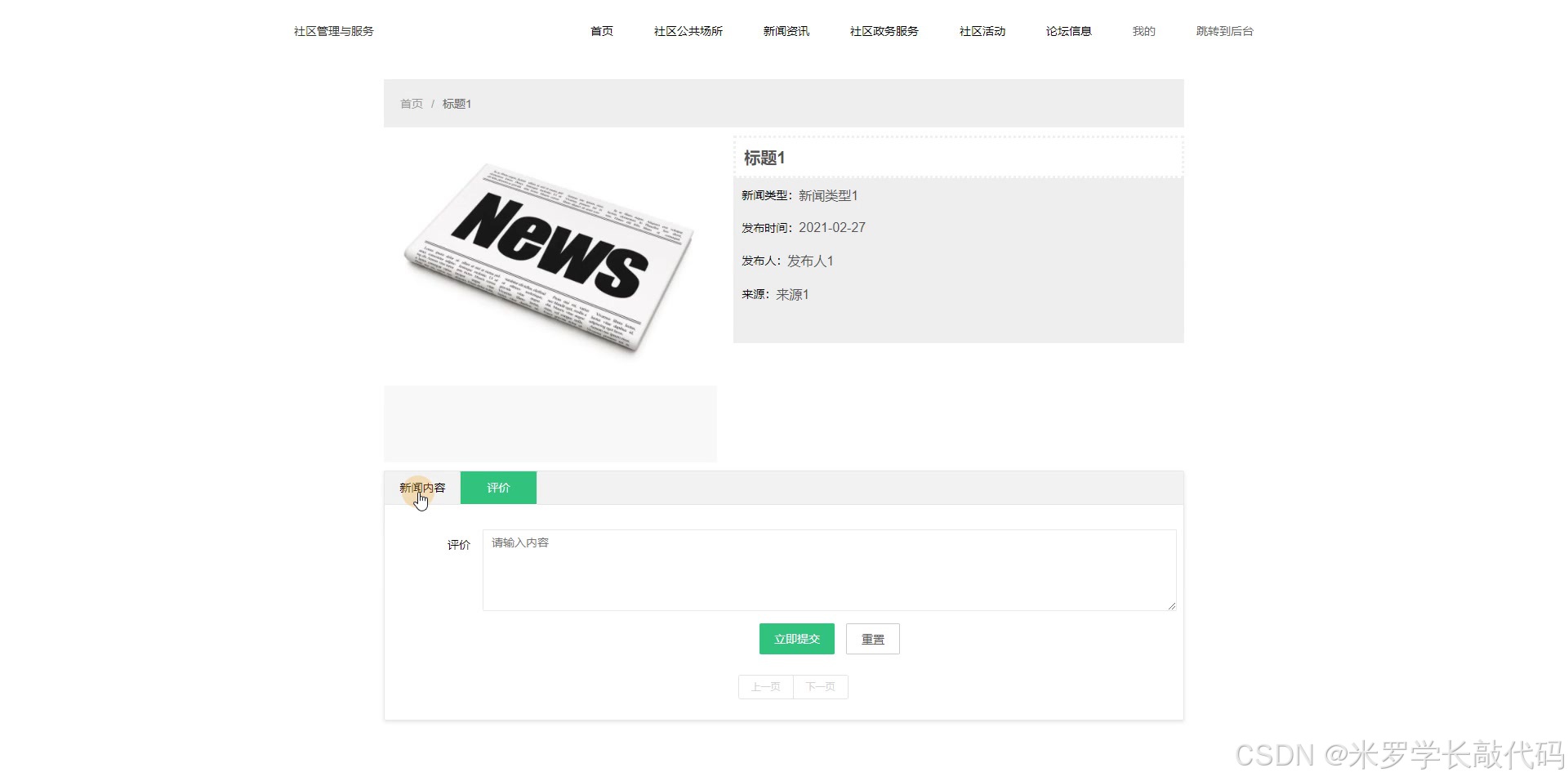Navigate to 社区政务服务 from the top menu
This screenshot has height=781, width=1568.
click(x=884, y=31)
